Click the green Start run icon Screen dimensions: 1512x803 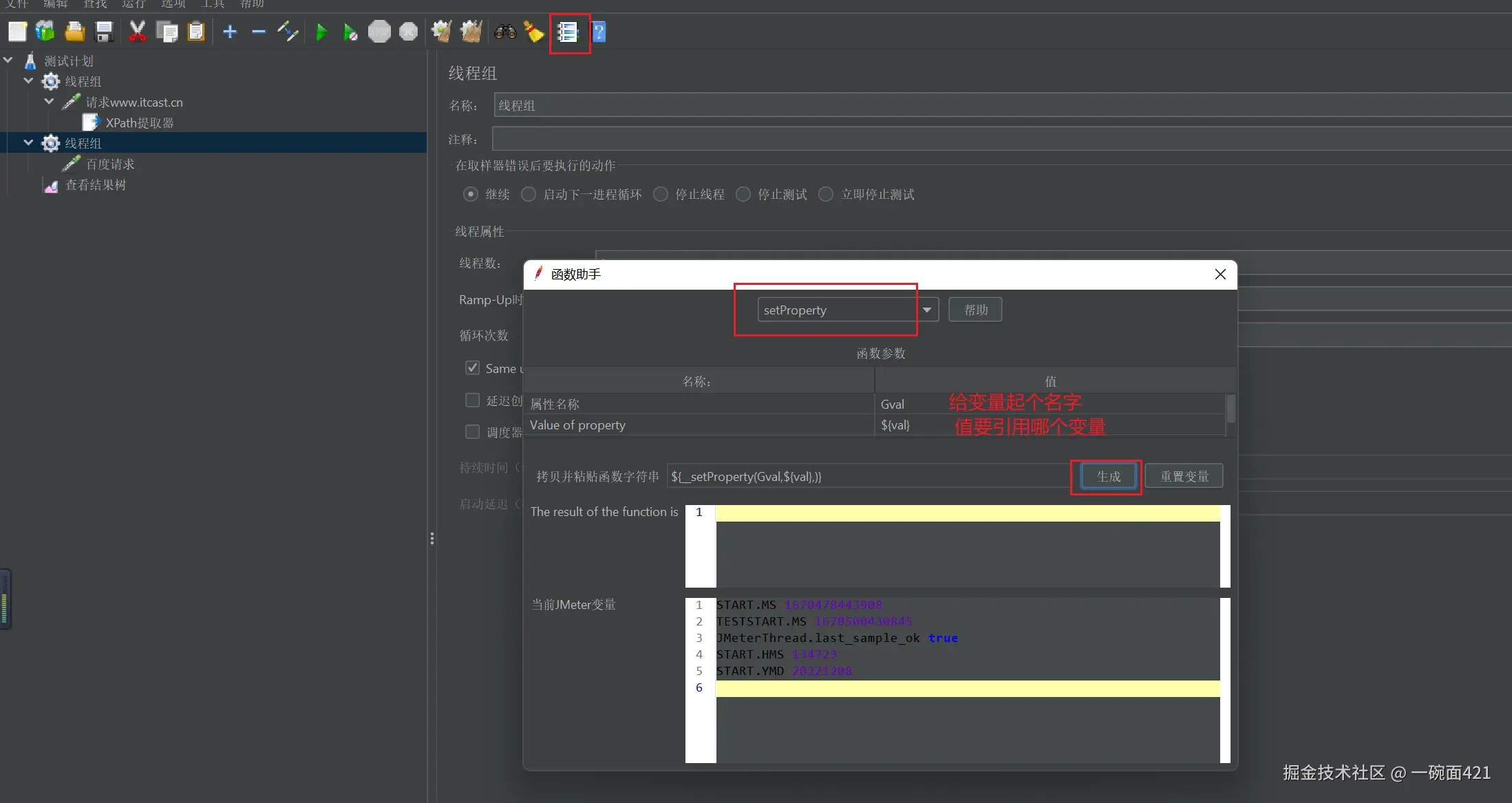[321, 32]
